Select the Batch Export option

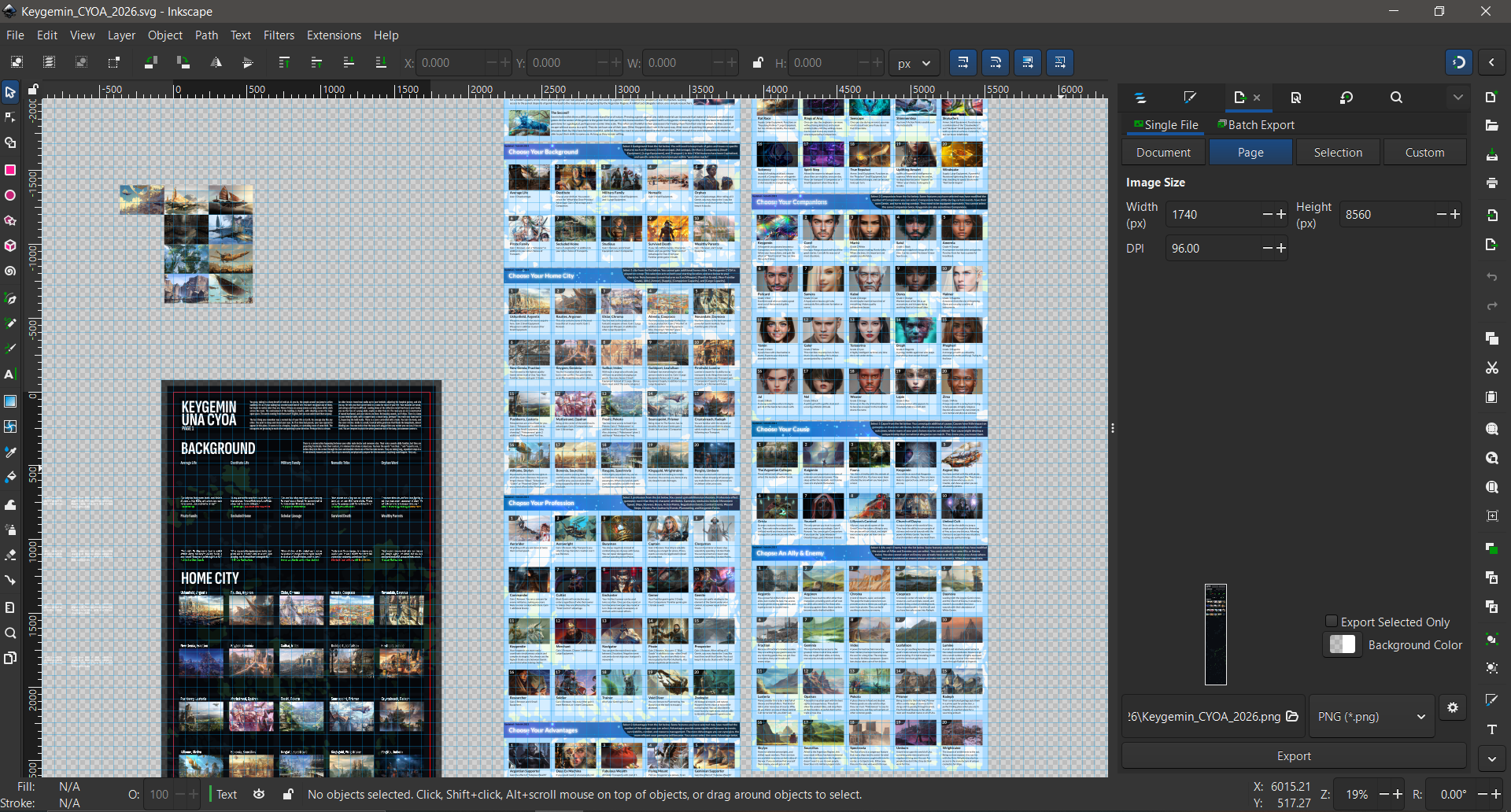1256,124
